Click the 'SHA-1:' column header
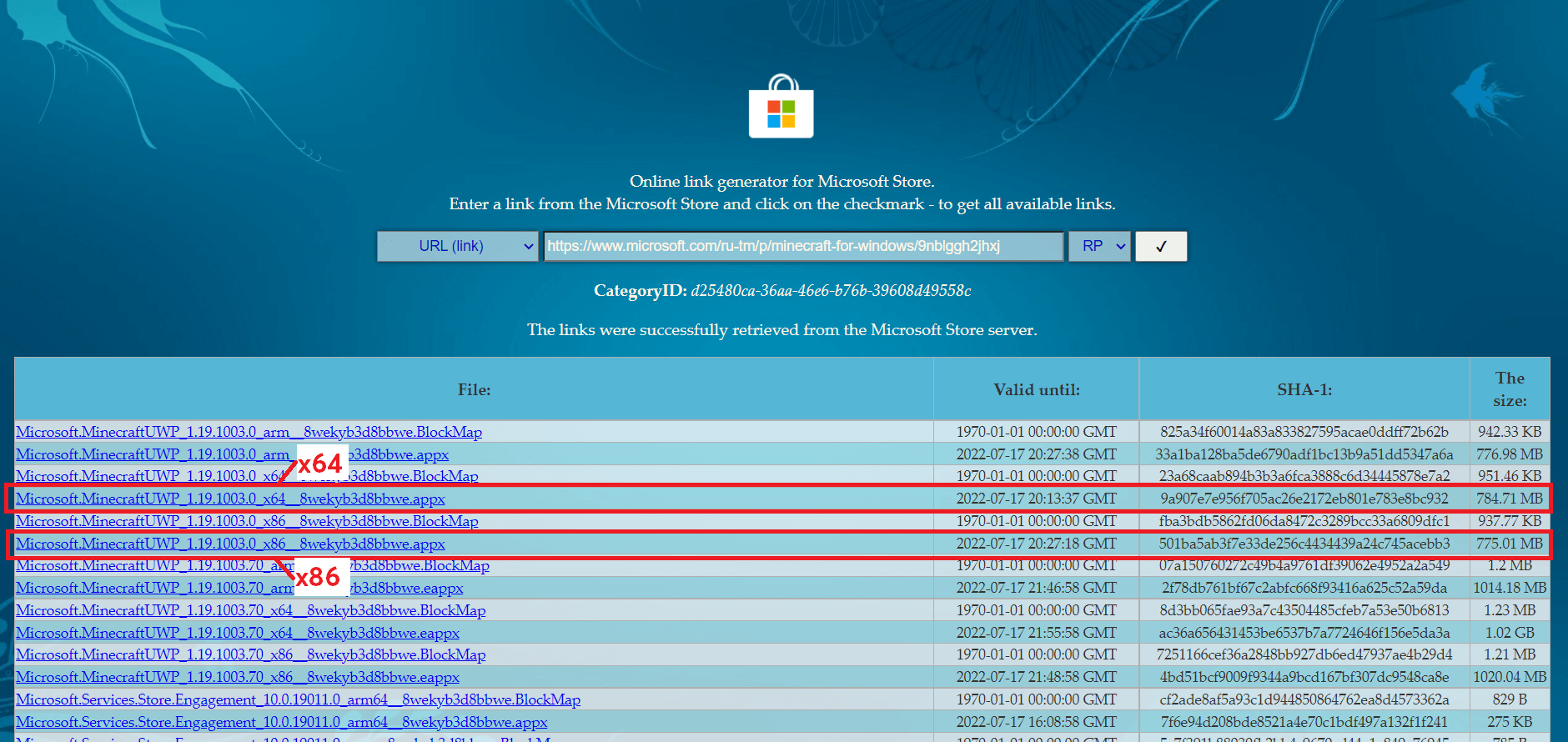The image size is (1568, 742). 1304,389
